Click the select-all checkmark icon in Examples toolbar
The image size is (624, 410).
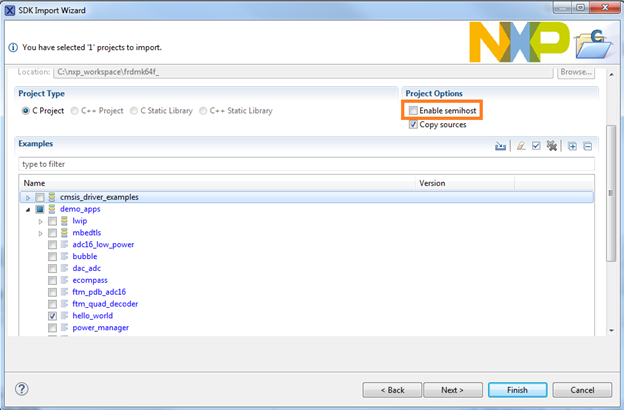536,146
